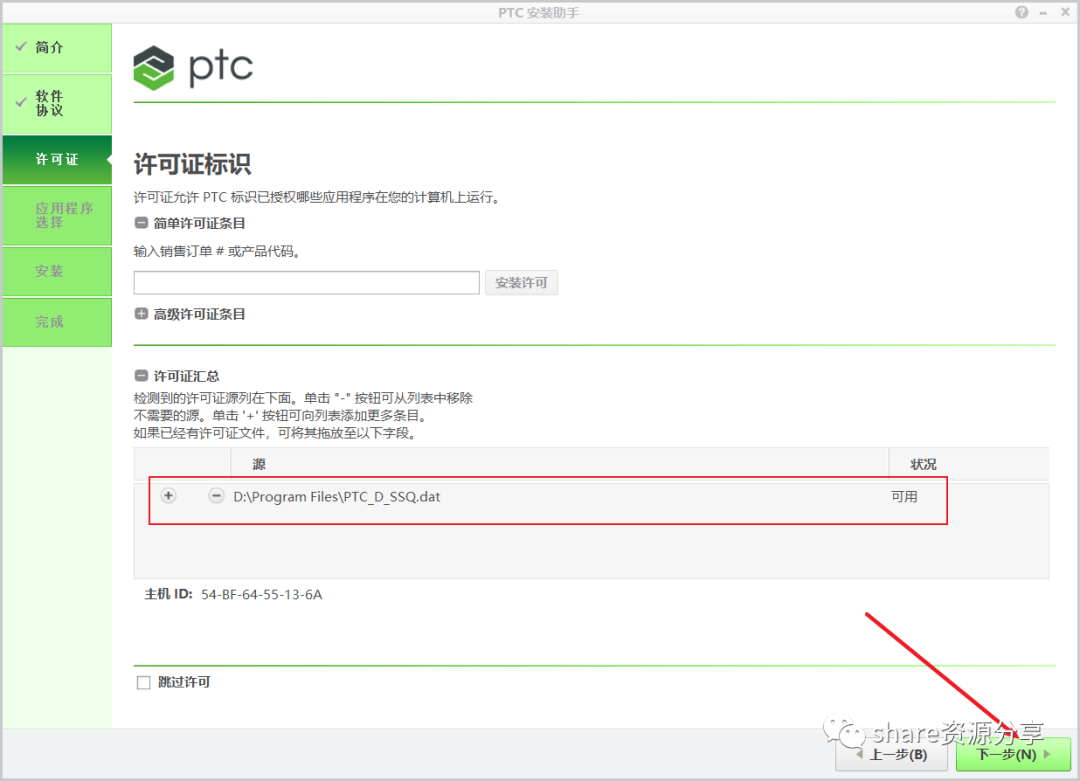This screenshot has height=781, width=1080.
Task: Expand the 高级许可证条目 section
Action: click(x=141, y=313)
